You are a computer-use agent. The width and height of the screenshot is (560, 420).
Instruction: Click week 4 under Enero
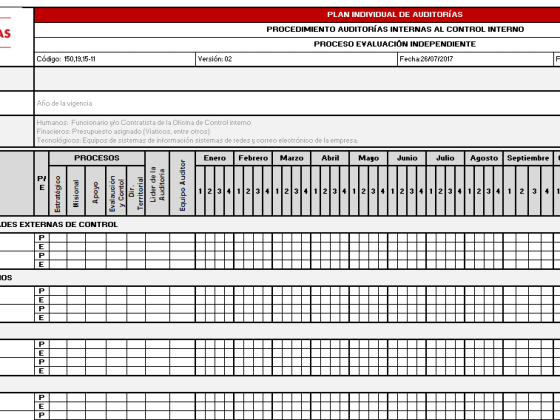(x=229, y=191)
